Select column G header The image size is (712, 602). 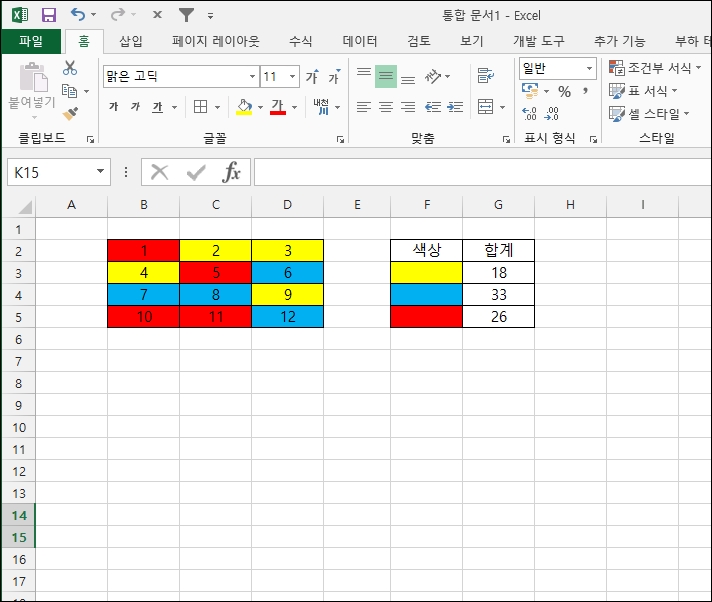pos(498,205)
